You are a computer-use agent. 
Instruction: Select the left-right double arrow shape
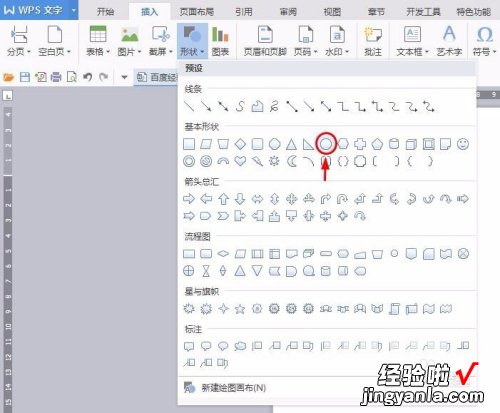[257, 199]
